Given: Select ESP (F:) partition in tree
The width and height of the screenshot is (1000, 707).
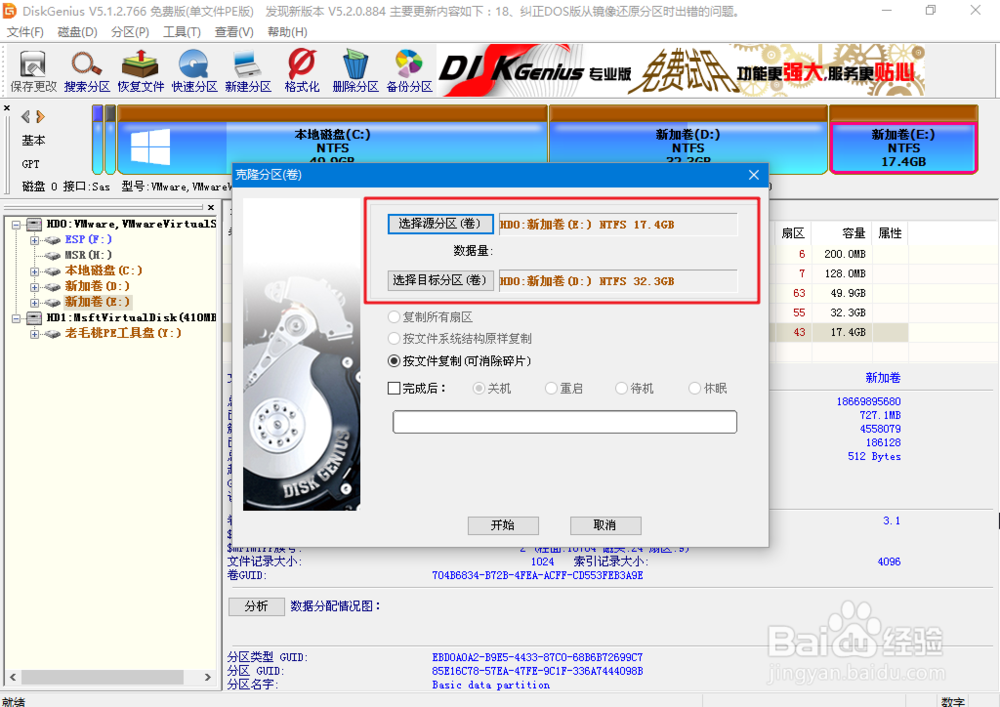Looking at the screenshot, I should coord(88,239).
